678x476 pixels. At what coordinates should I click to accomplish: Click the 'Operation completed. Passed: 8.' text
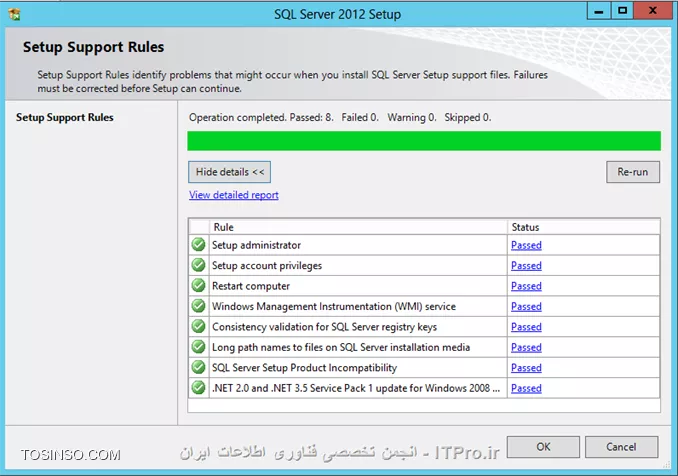(x=261, y=118)
